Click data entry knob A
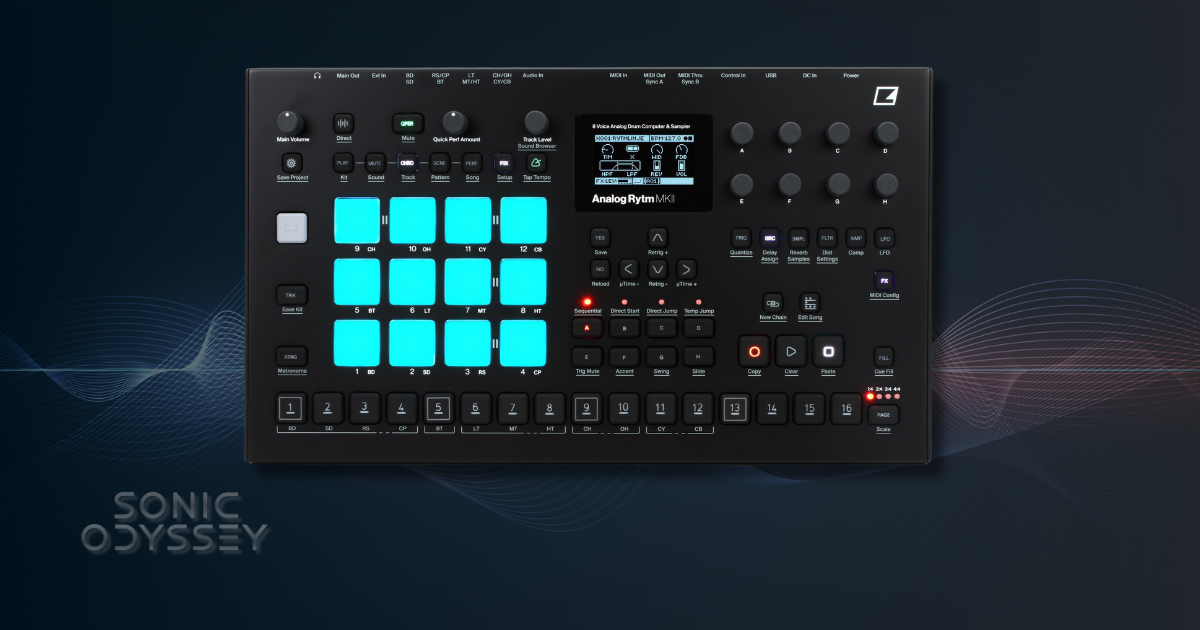The width and height of the screenshot is (1200, 630). click(742, 133)
